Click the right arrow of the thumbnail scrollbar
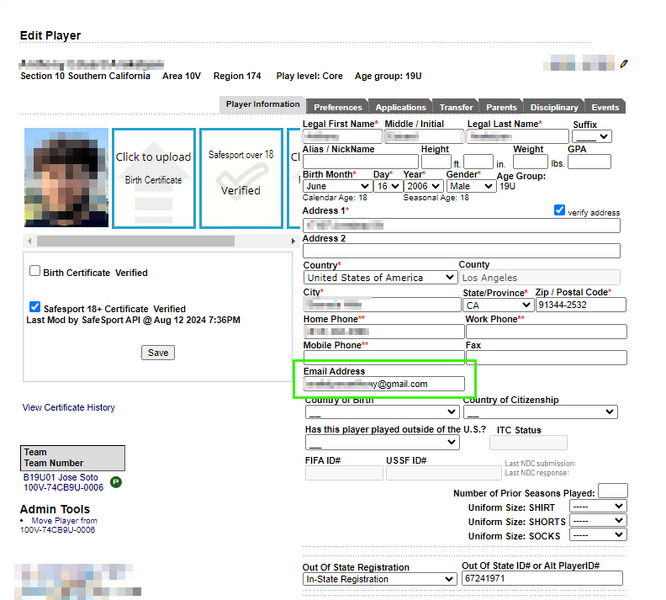The image size is (666, 600). [293, 241]
